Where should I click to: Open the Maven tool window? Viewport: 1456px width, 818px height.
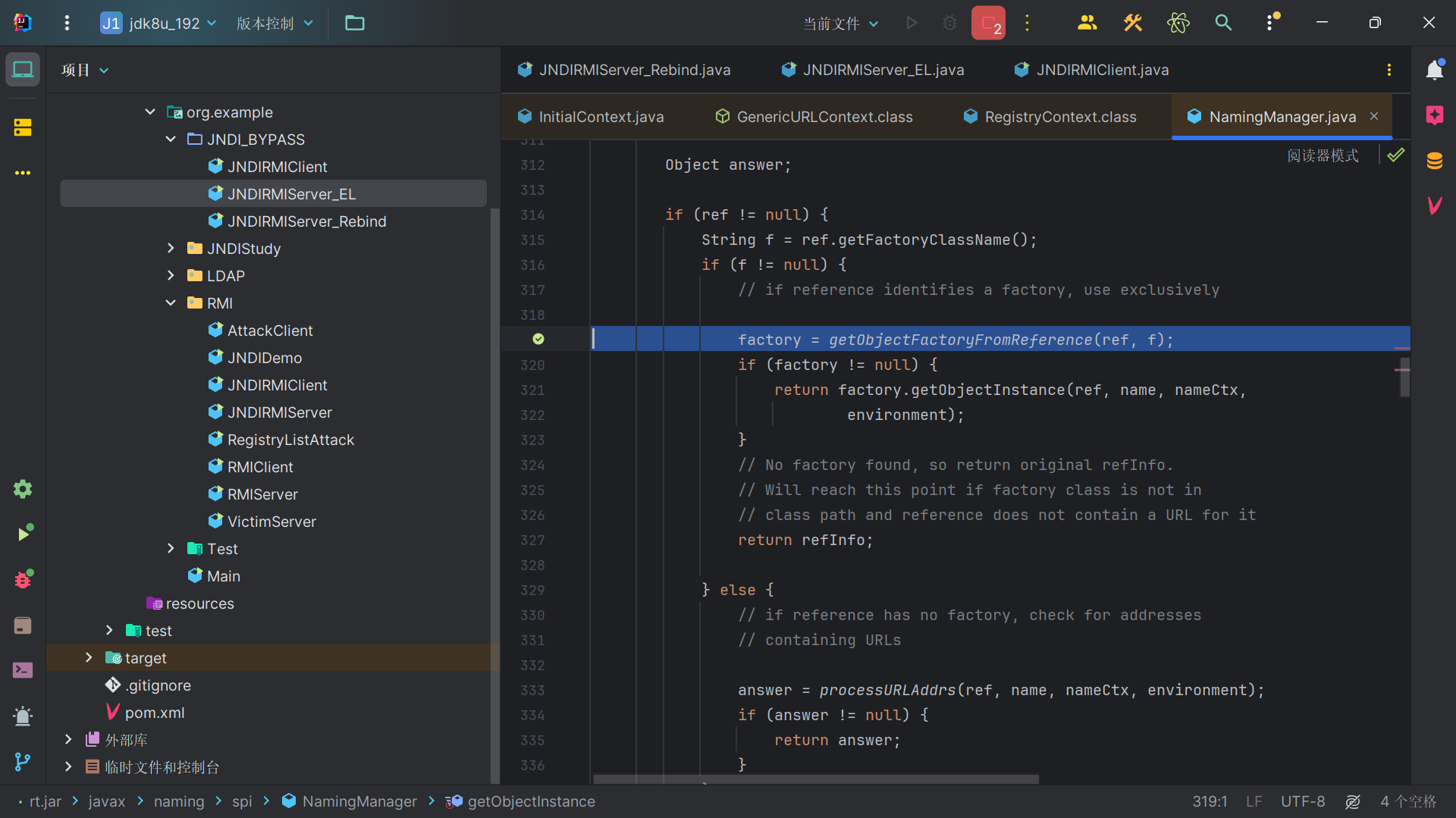tap(1434, 205)
